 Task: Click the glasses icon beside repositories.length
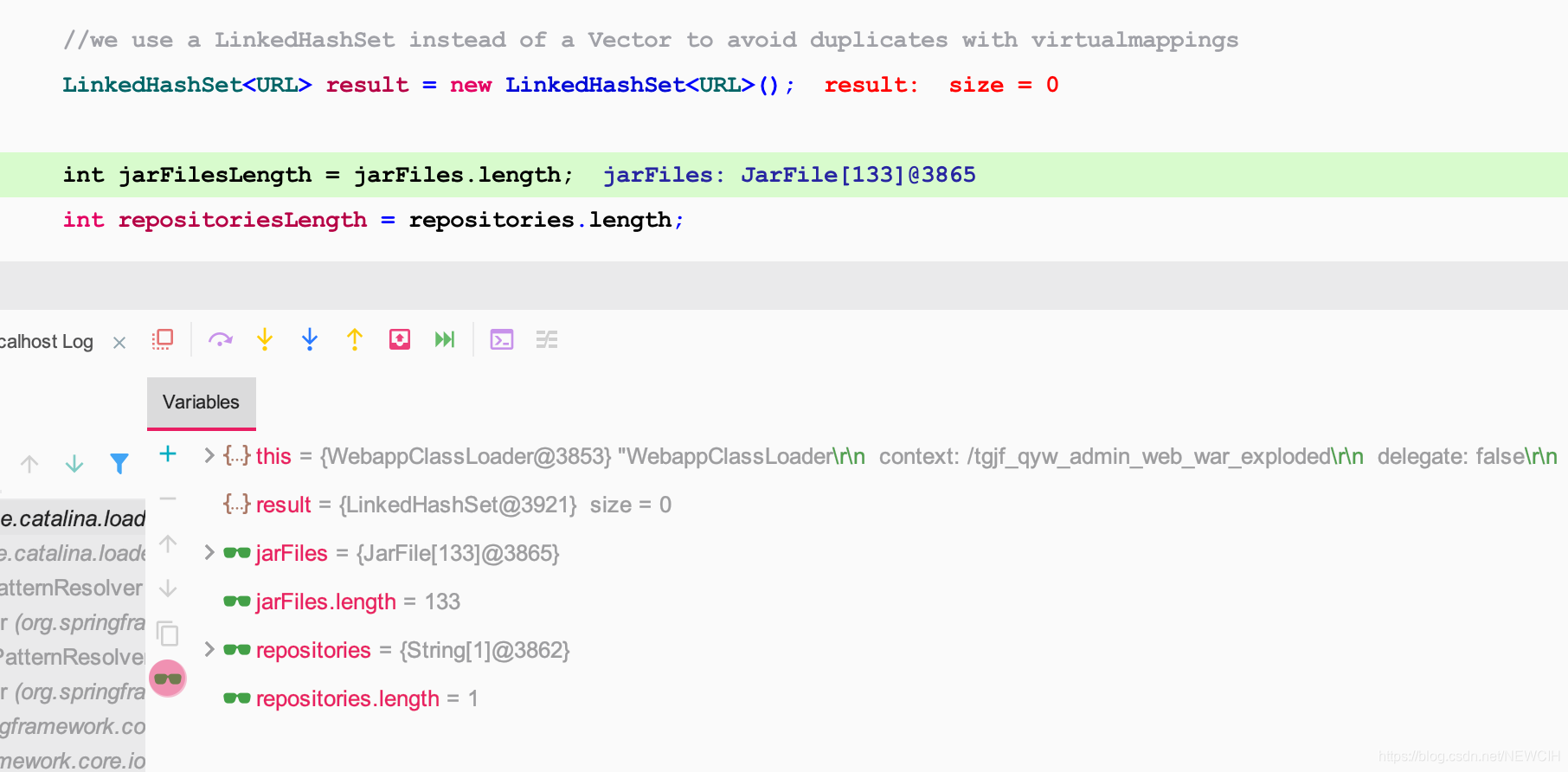point(237,698)
